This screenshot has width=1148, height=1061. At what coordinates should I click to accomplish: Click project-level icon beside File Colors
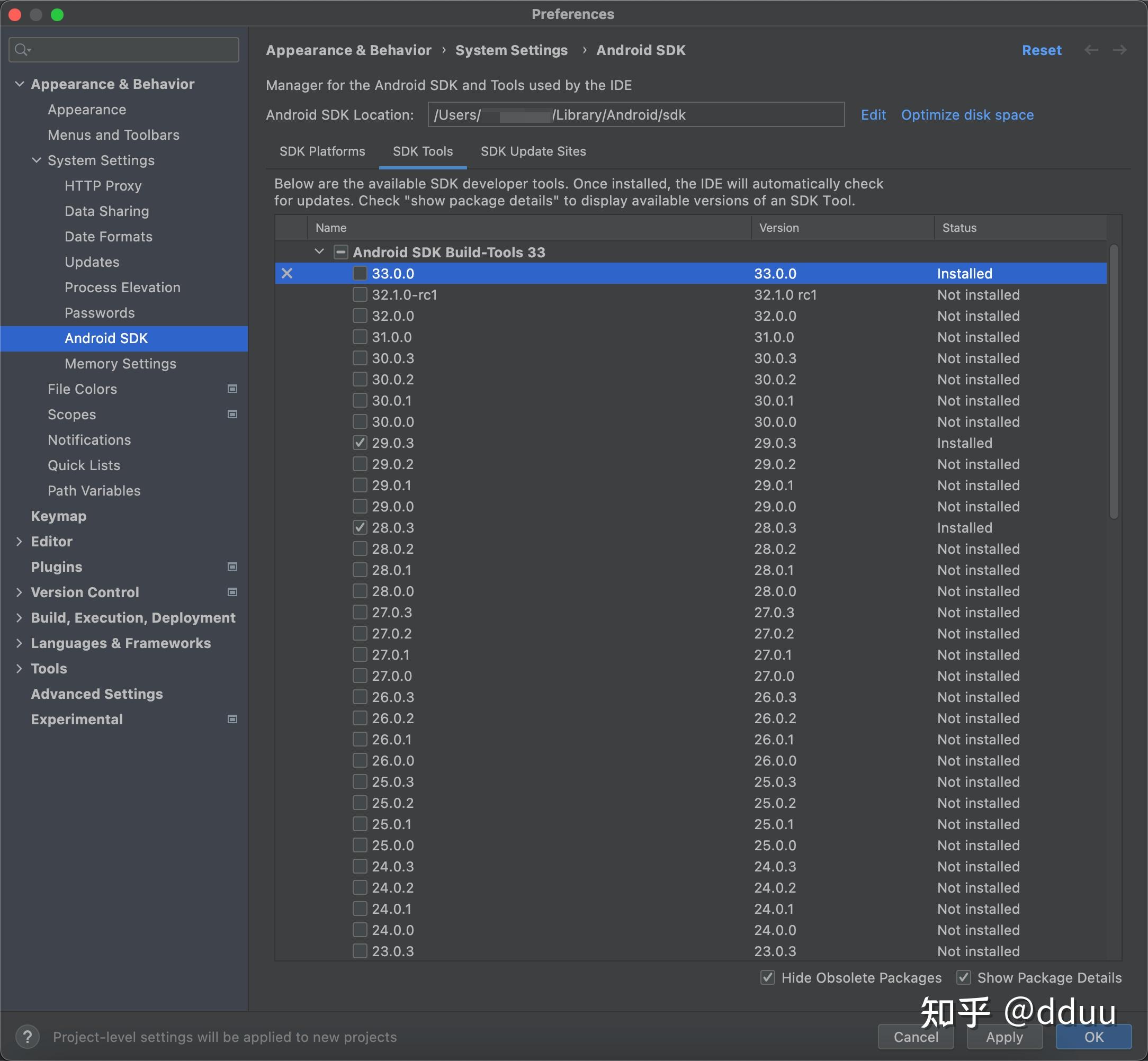pos(232,389)
